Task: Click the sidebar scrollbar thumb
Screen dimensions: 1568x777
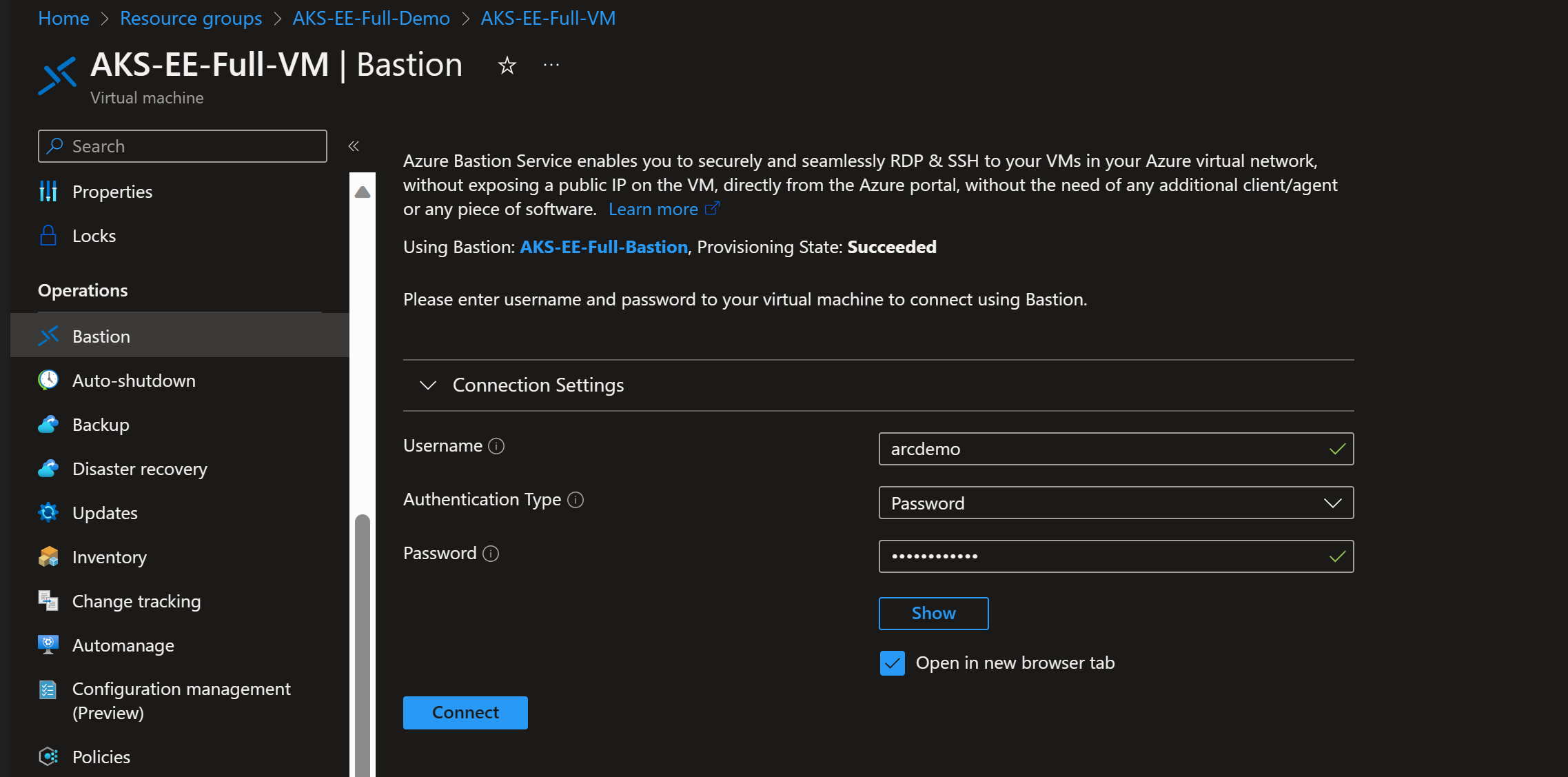Action: click(x=363, y=645)
